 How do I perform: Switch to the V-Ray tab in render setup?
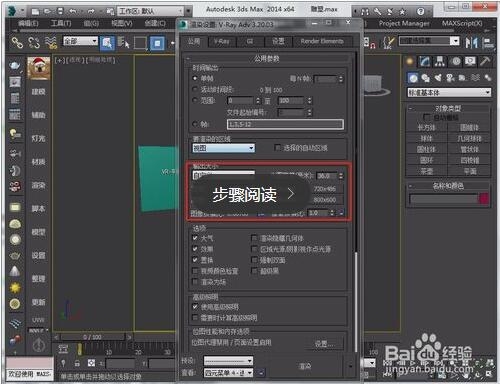tap(222, 41)
